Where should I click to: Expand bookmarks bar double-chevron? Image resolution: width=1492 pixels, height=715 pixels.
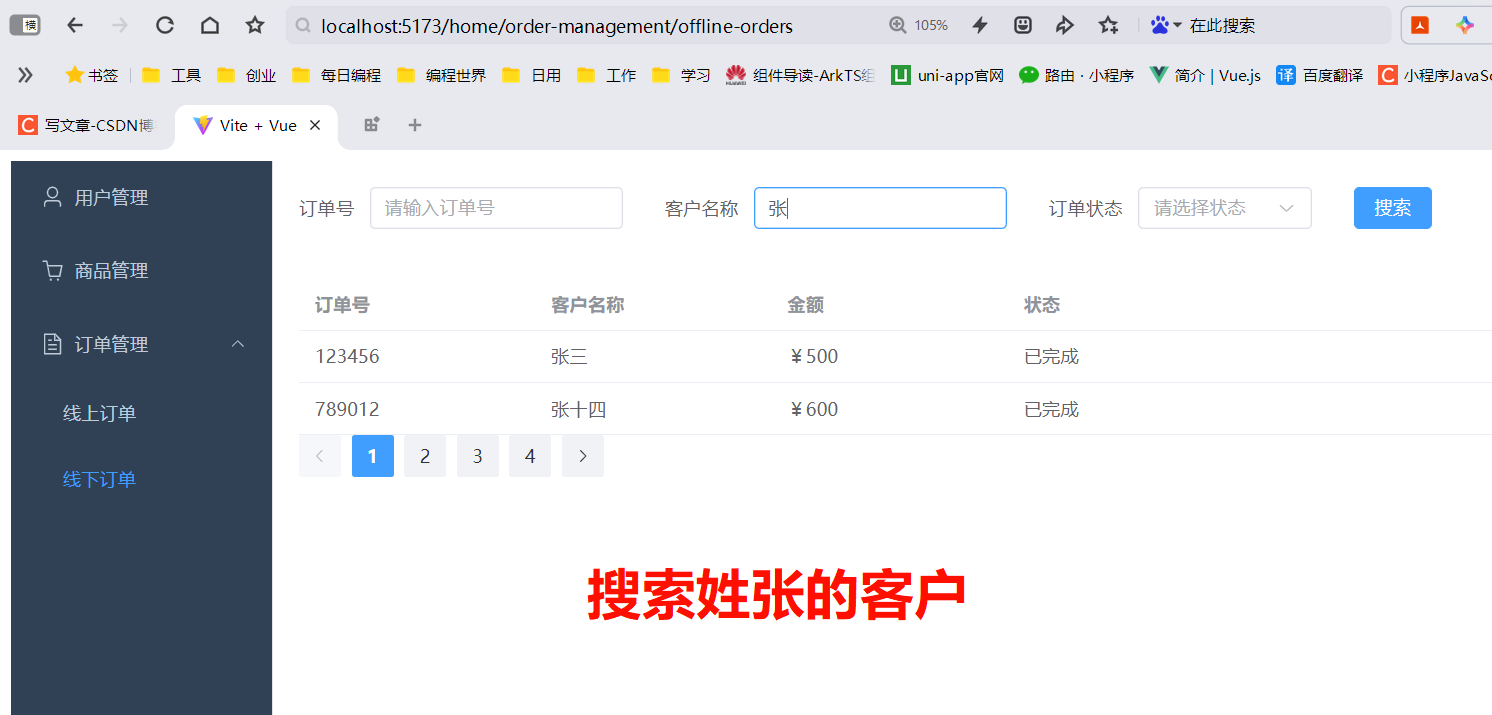(x=25, y=75)
